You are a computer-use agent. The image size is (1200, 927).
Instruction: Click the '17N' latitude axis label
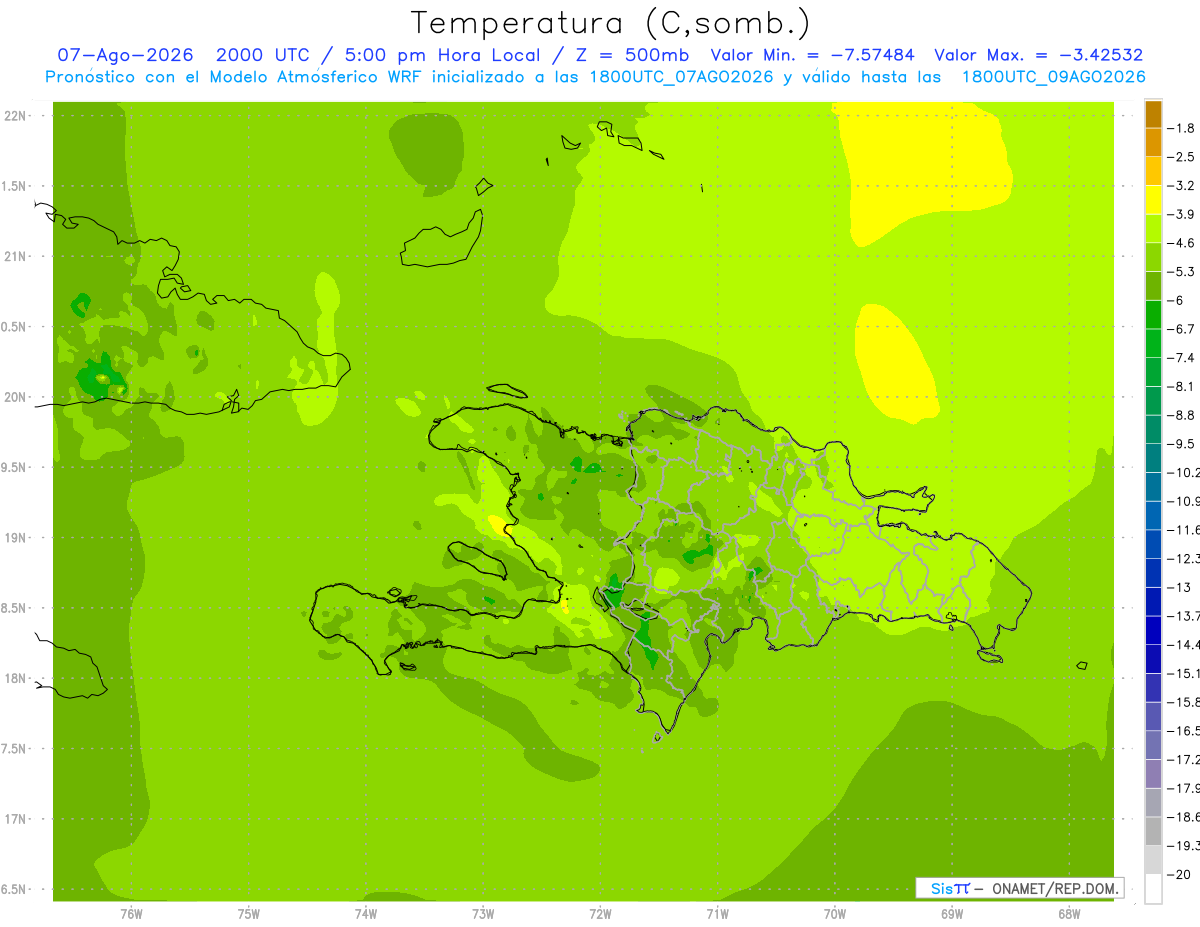point(17,819)
